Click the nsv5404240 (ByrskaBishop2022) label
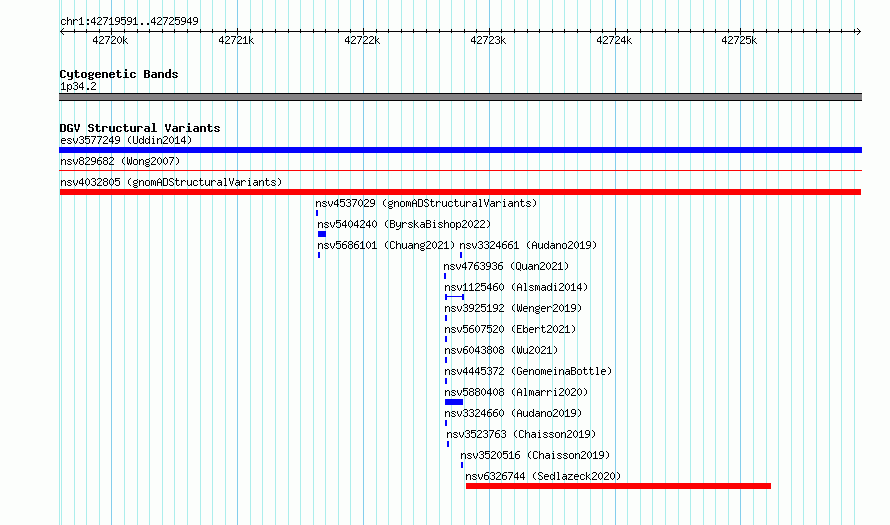 pos(404,224)
